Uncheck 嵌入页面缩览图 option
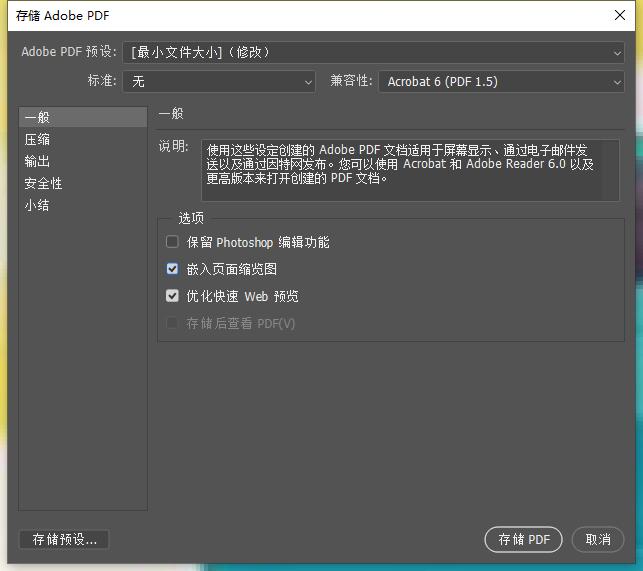 tap(172, 269)
